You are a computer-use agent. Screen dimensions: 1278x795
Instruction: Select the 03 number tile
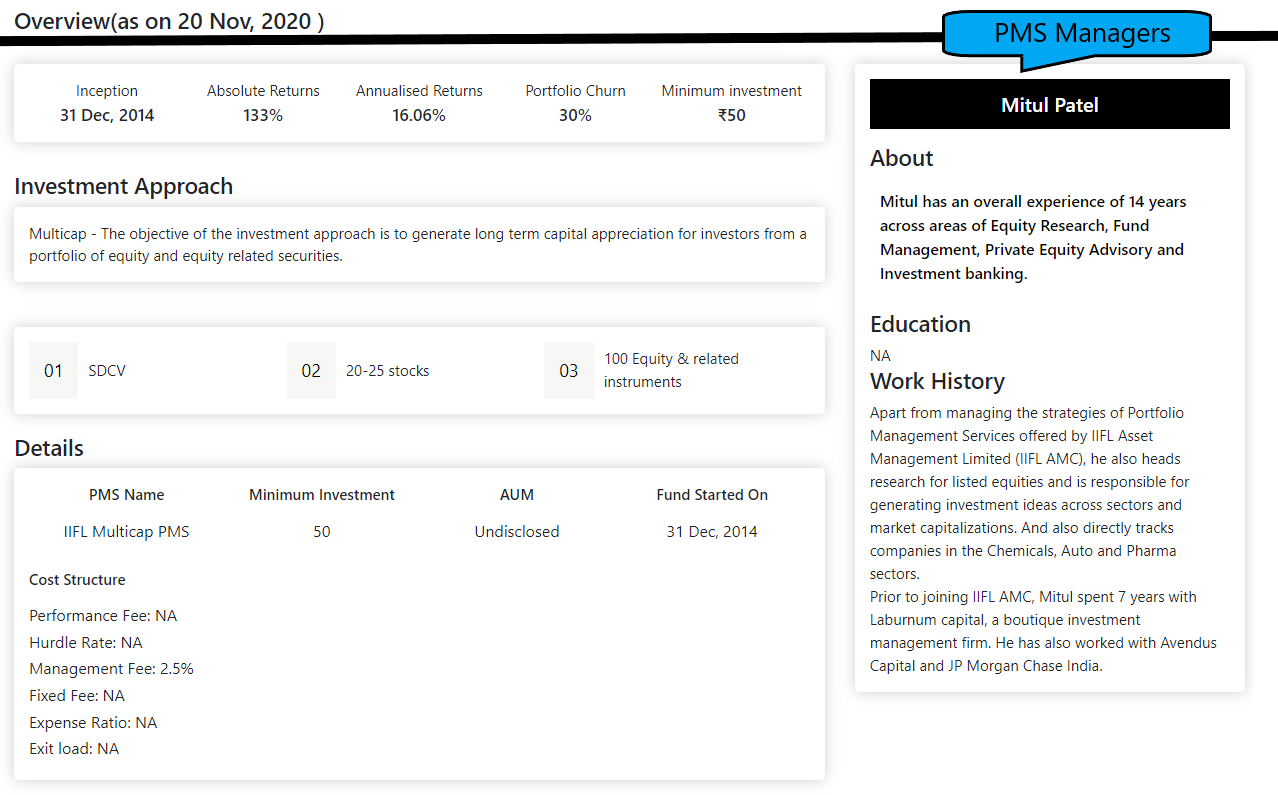point(568,371)
